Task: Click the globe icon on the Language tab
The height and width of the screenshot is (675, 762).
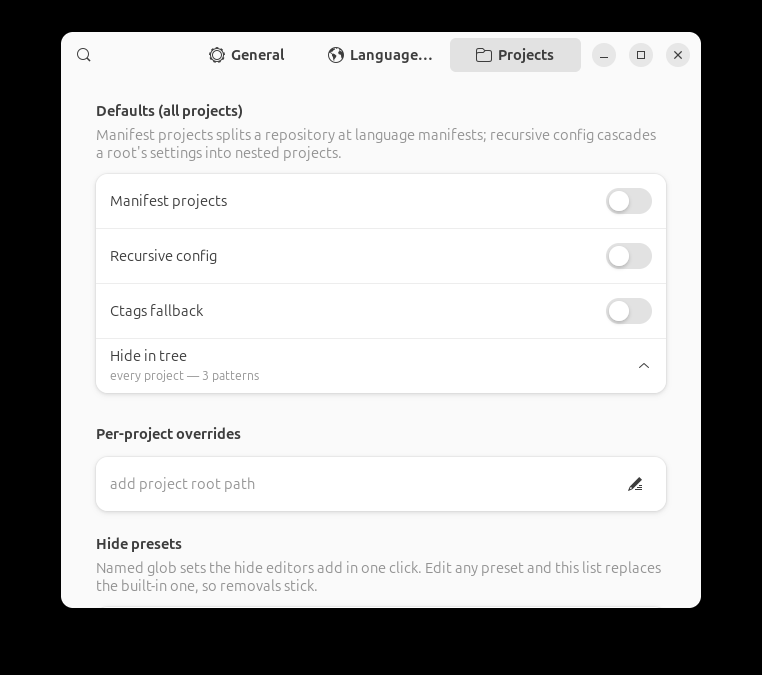Action: pos(335,55)
